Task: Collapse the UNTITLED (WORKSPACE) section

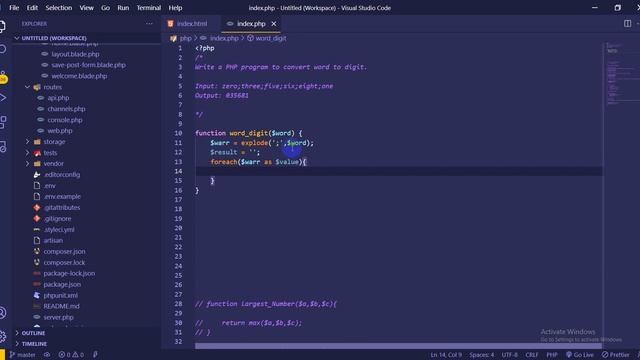Action: click(x=53, y=38)
